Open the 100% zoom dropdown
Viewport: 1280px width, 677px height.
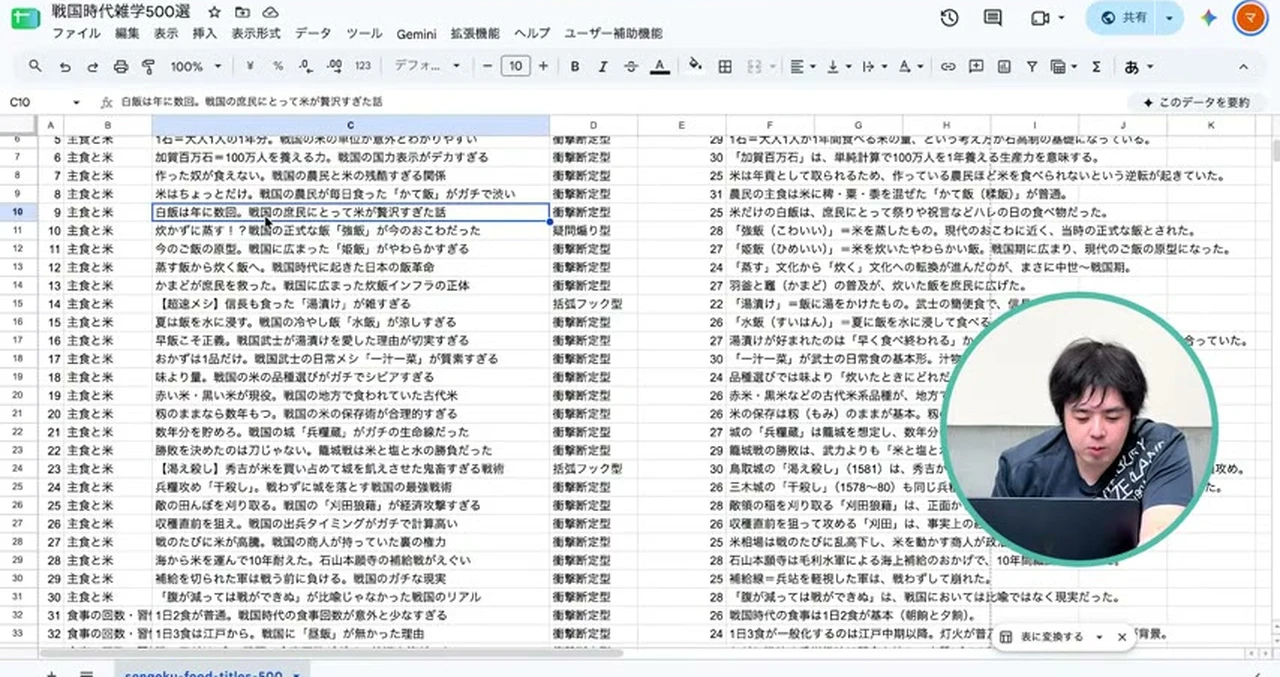195,66
